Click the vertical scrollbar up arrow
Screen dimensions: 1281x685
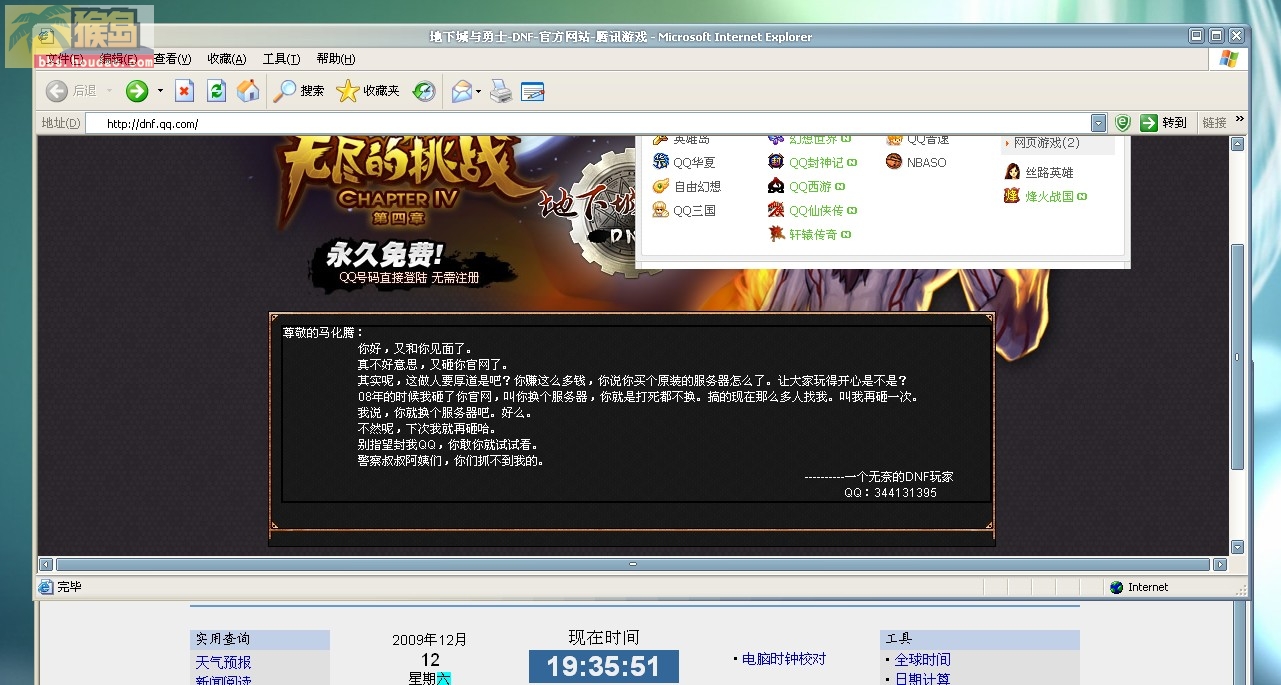click(x=1237, y=144)
